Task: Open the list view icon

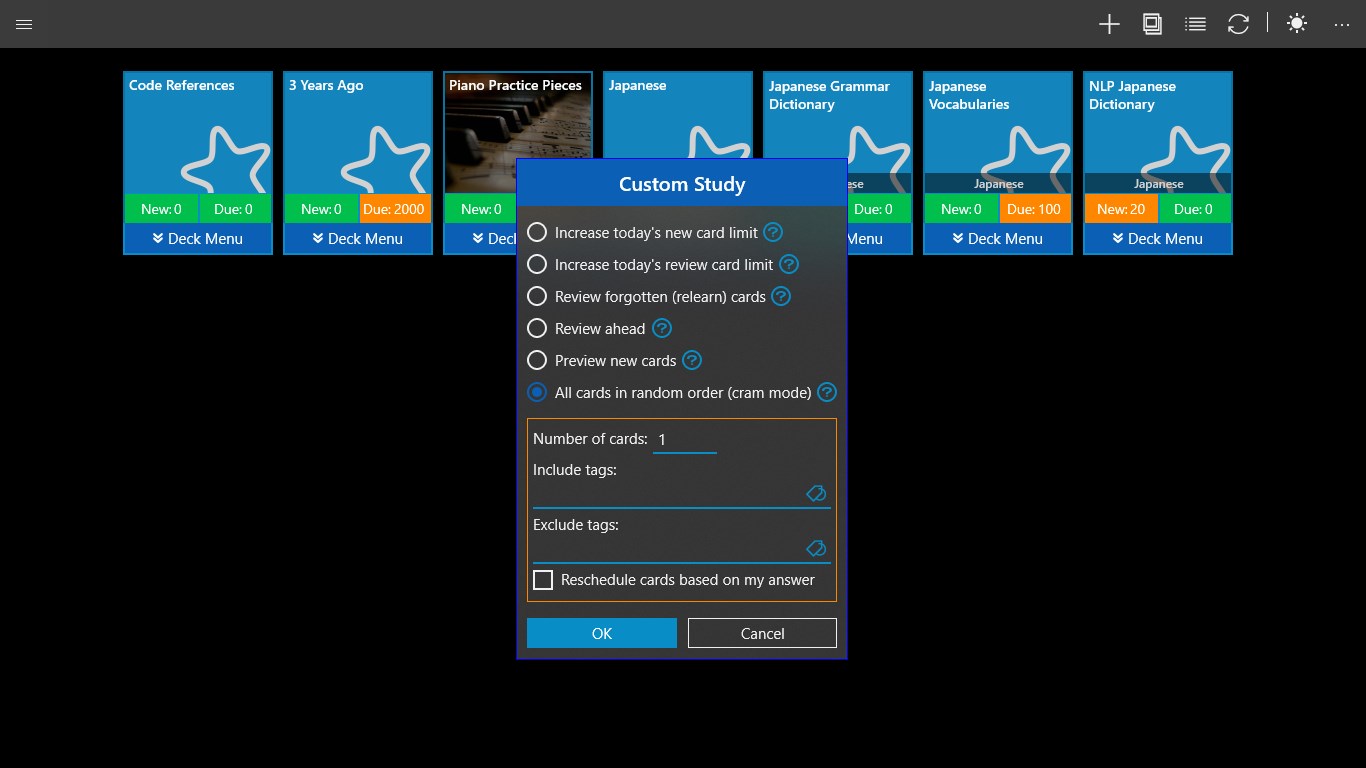Action: [1195, 23]
